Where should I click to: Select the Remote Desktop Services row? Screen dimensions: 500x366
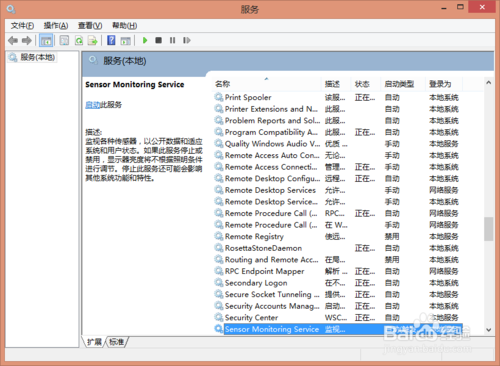point(337,190)
